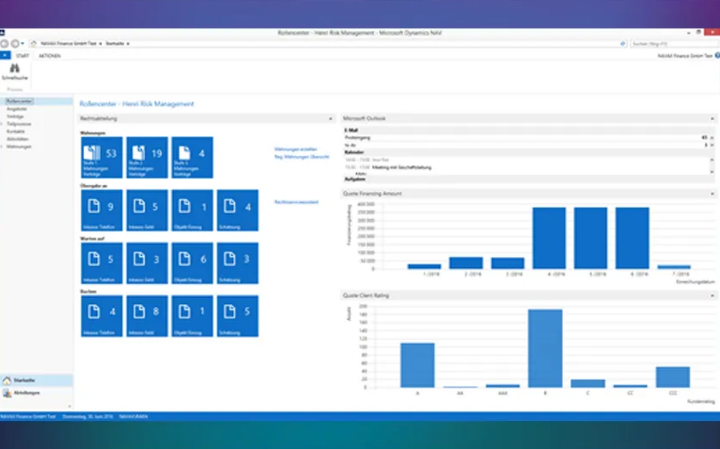Viewport: 720px width, 449px height.
Task: Click the Abteilungen icon in navigation pane
Action: (x=7, y=393)
